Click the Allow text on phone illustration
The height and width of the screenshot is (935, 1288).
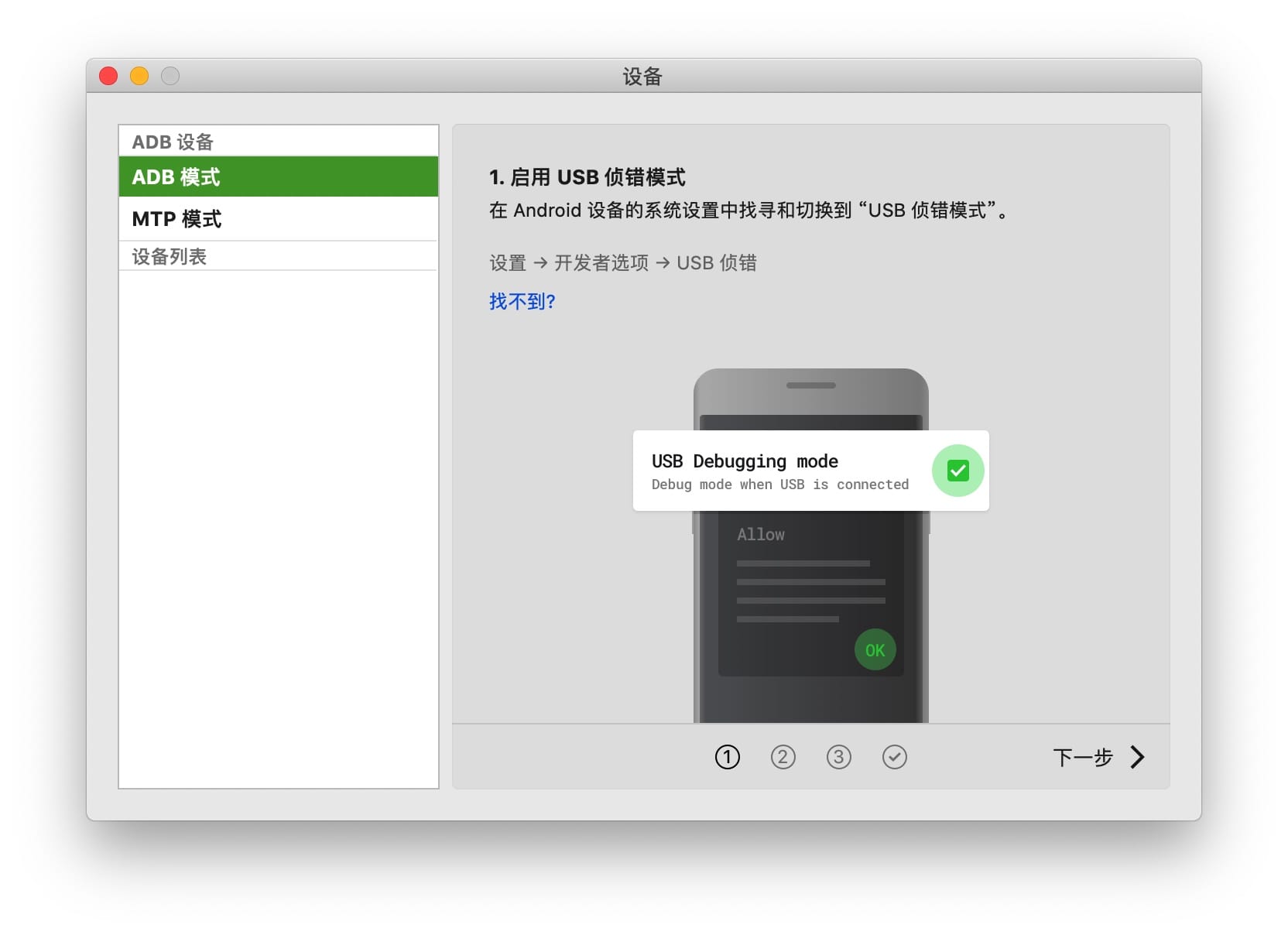pos(761,534)
